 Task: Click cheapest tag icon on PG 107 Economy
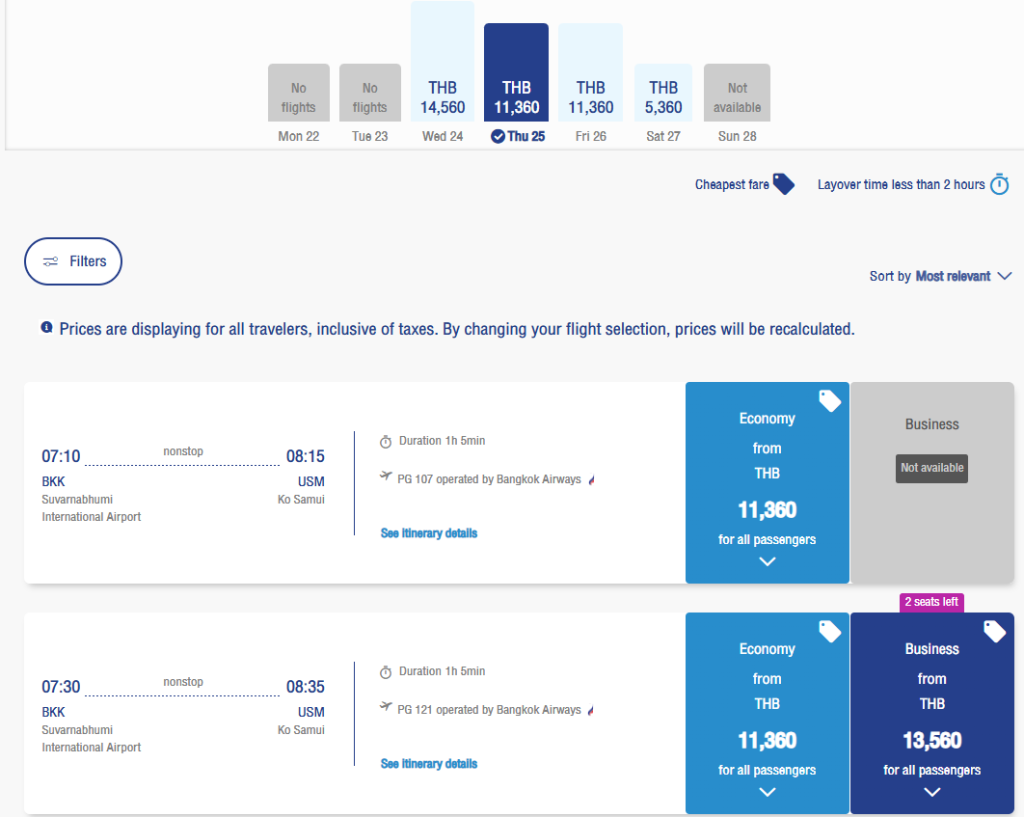coord(829,400)
